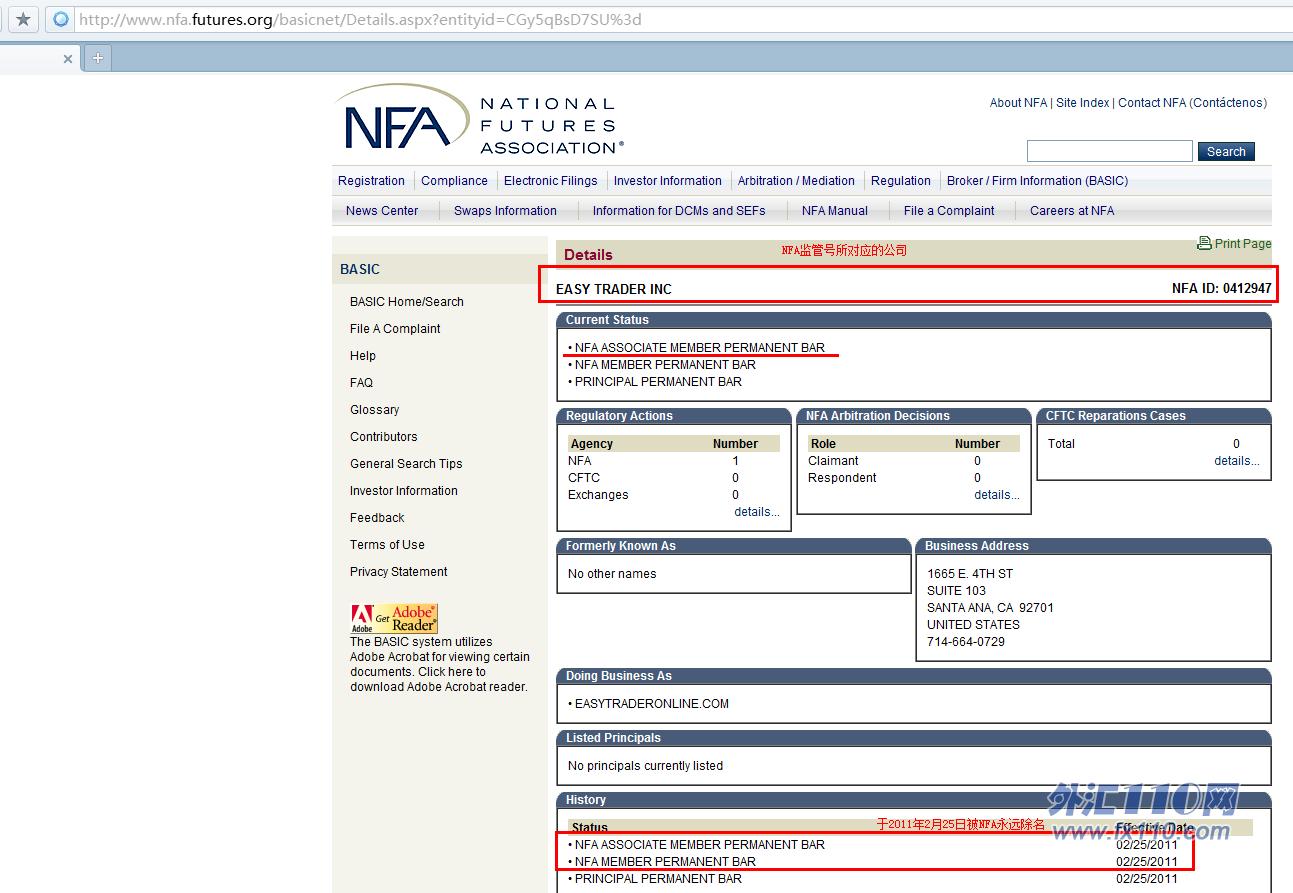Viewport: 1293px width, 893px height.
Task: Click the Print Page printer icon
Action: 1204,243
